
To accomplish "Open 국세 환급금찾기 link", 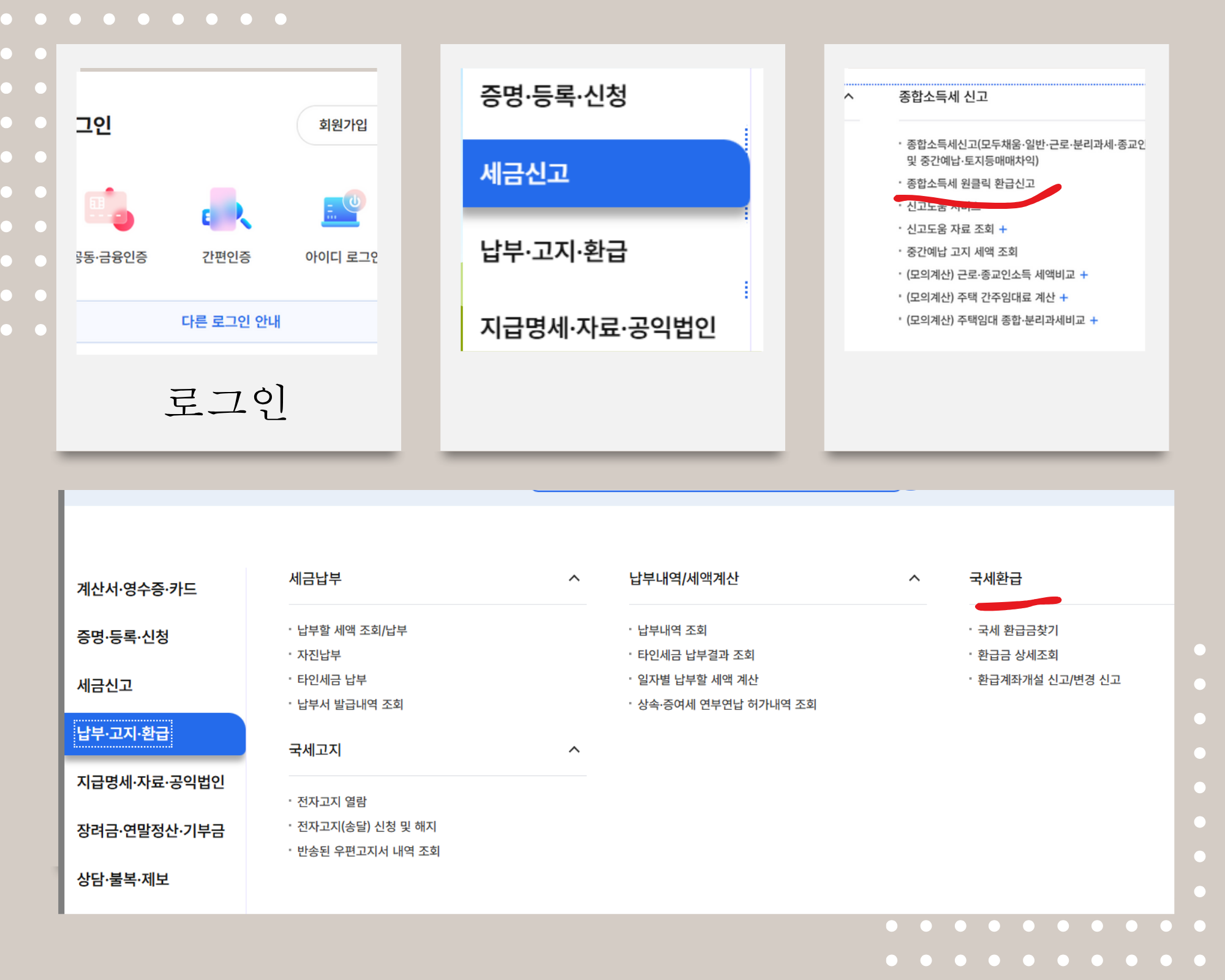I will 1017,630.
